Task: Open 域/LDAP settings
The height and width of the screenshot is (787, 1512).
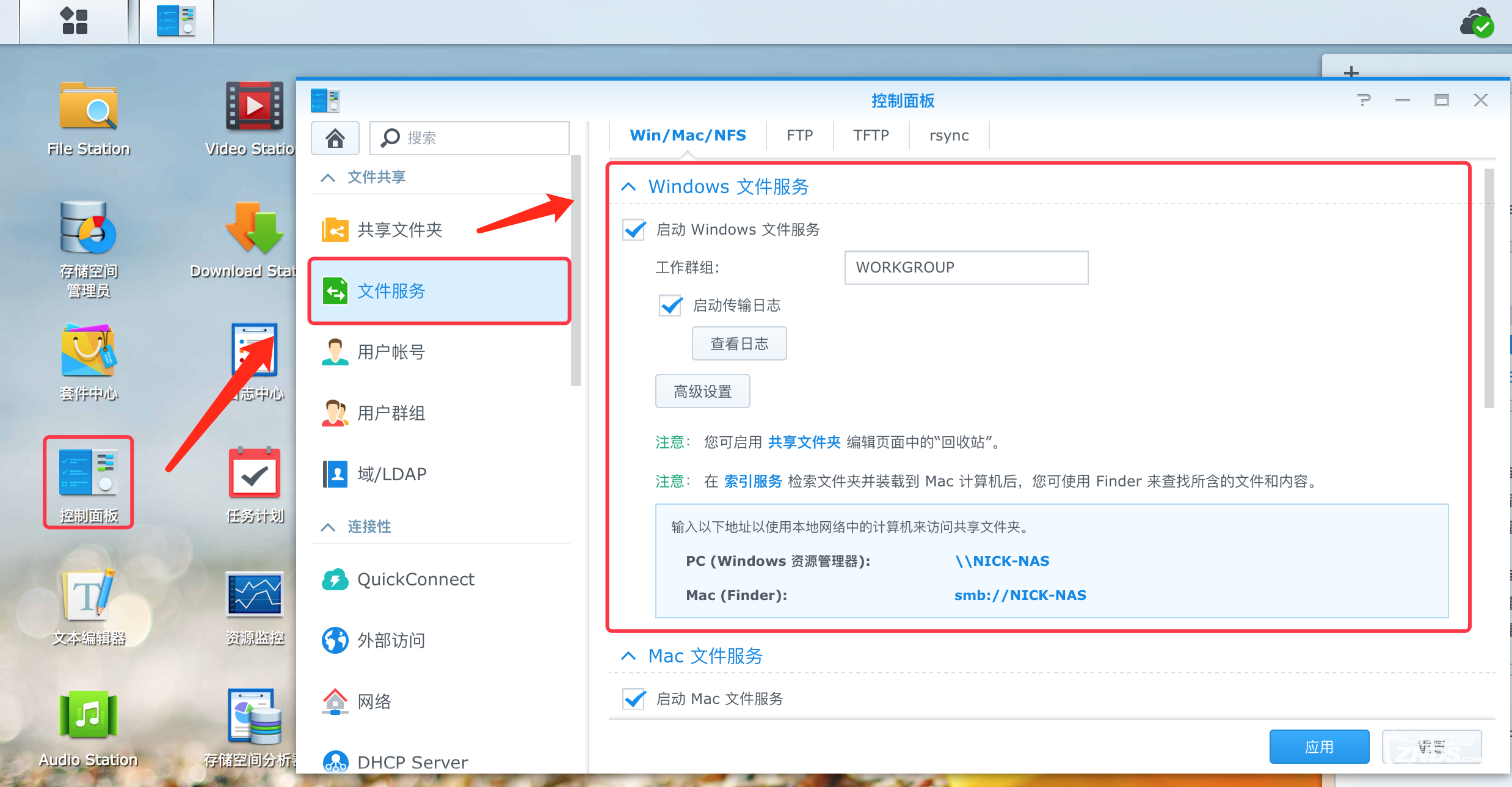Action: (x=440, y=474)
